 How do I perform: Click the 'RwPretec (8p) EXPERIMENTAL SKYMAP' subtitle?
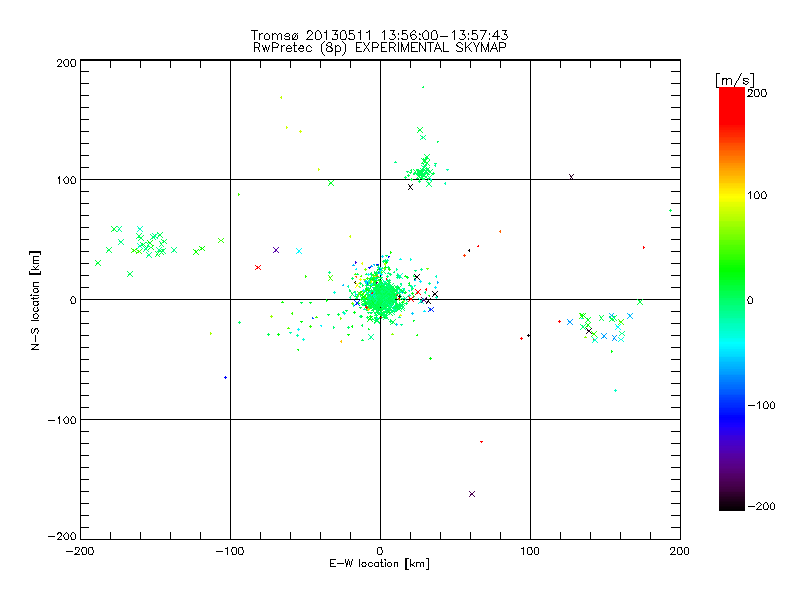point(380,48)
